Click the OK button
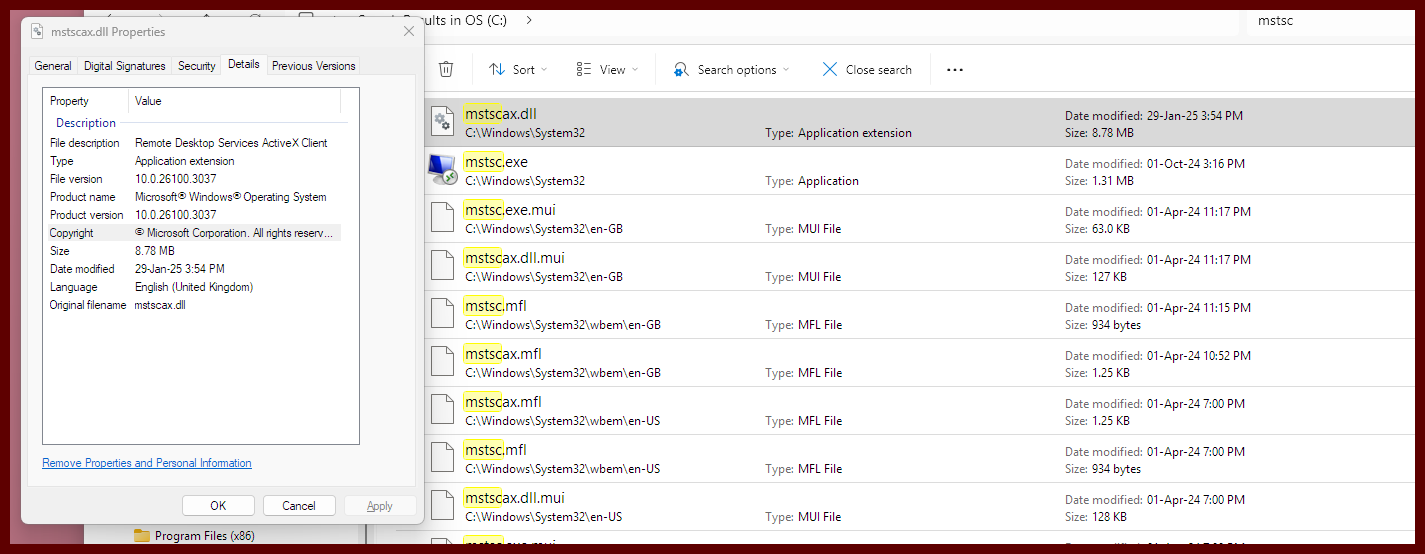The height and width of the screenshot is (554, 1425). (218, 506)
